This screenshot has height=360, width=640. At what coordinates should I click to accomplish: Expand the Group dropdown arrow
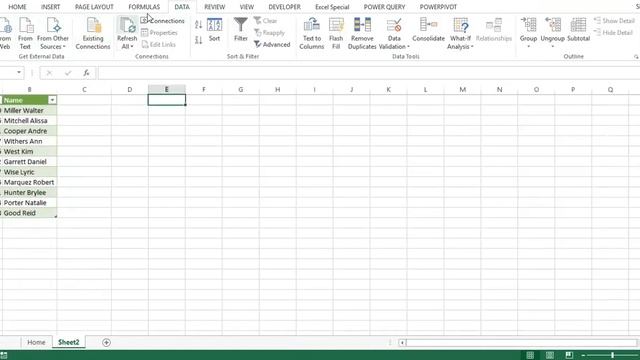[528, 47]
